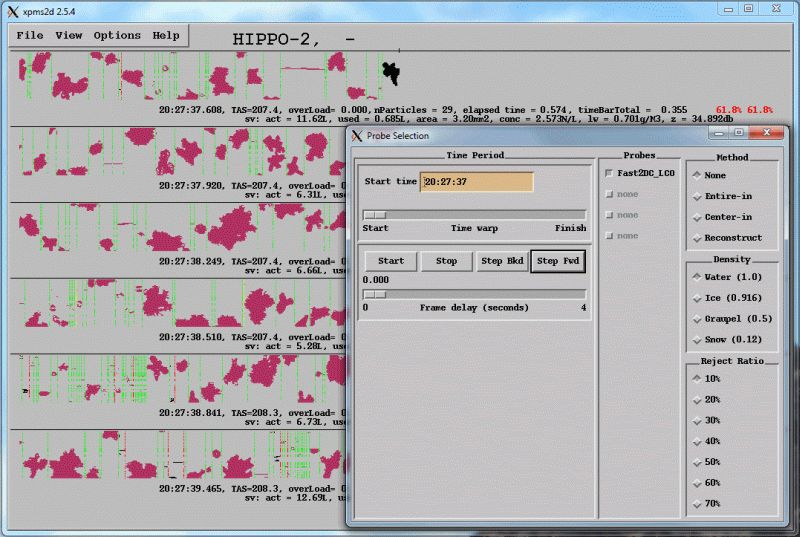Advance one frame with Step Fwd

[x=558, y=261]
